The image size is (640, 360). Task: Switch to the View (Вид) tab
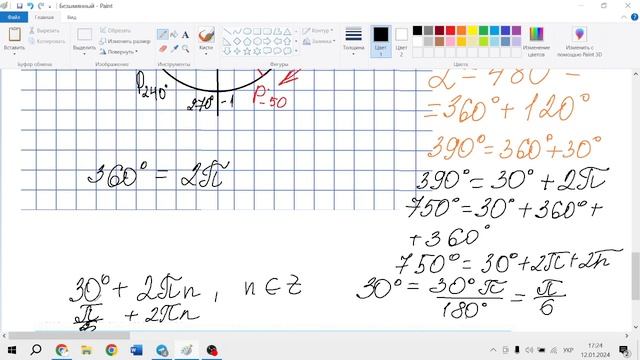(x=71, y=17)
